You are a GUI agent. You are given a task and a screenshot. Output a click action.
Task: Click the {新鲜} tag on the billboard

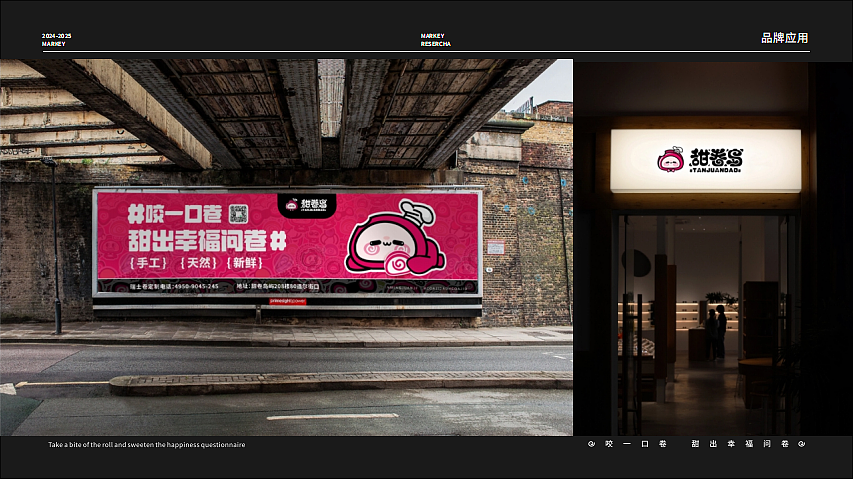click(245, 263)
